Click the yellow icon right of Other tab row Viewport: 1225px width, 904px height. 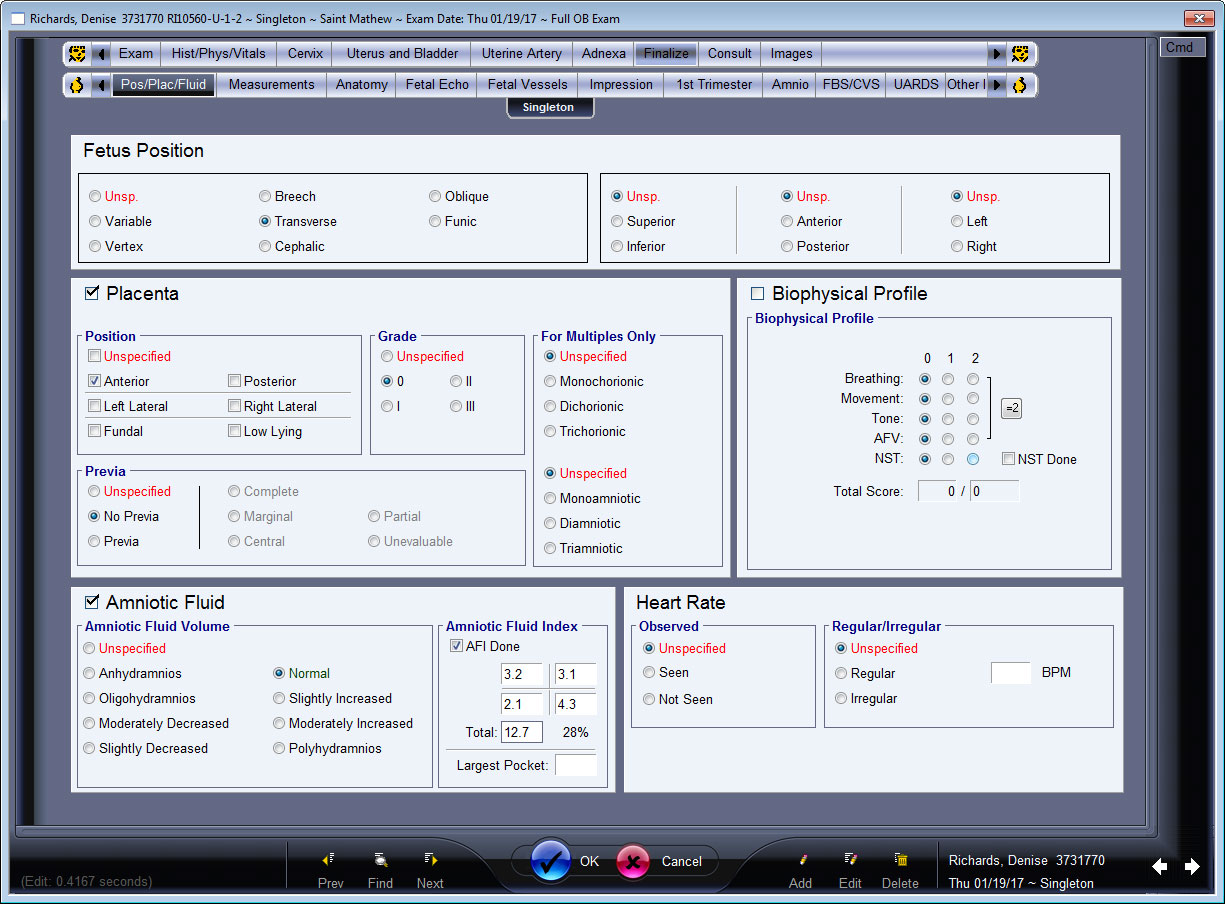[x=1019, y=85]
